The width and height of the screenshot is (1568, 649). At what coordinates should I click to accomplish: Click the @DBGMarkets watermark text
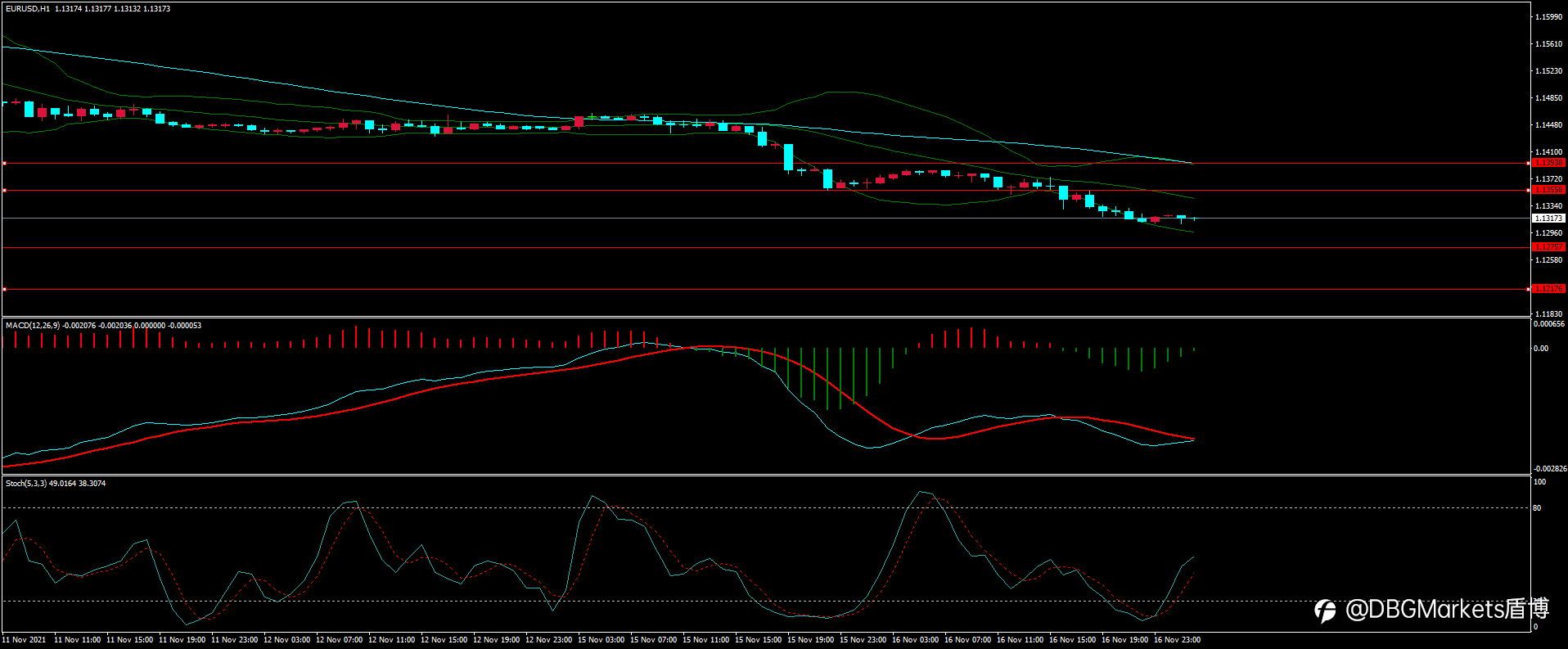pos(1447,610)
